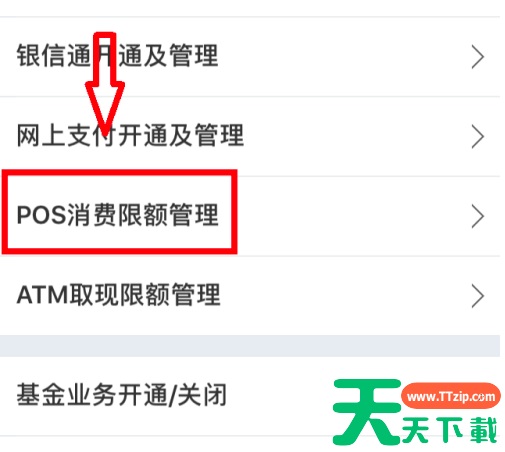Open 基金业务开通/关闭 entry
The image size is (505, 452).
click(122, 395)
